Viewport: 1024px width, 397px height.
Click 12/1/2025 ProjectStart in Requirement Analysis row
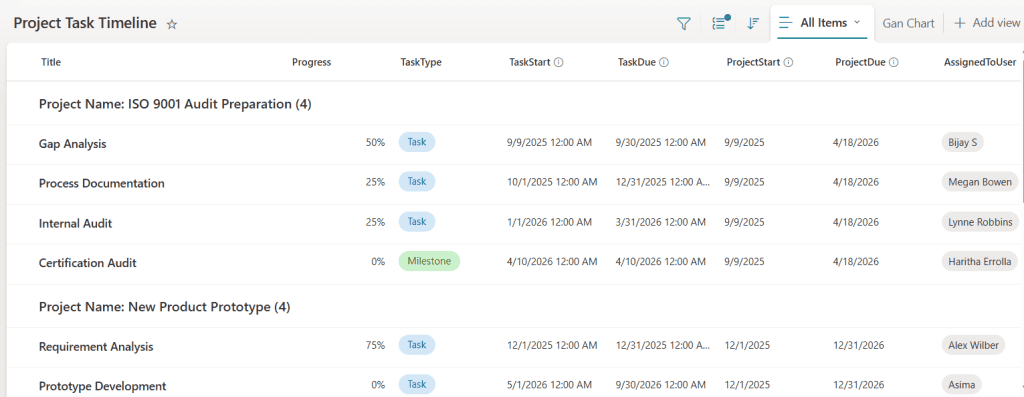tap(747, 345)
